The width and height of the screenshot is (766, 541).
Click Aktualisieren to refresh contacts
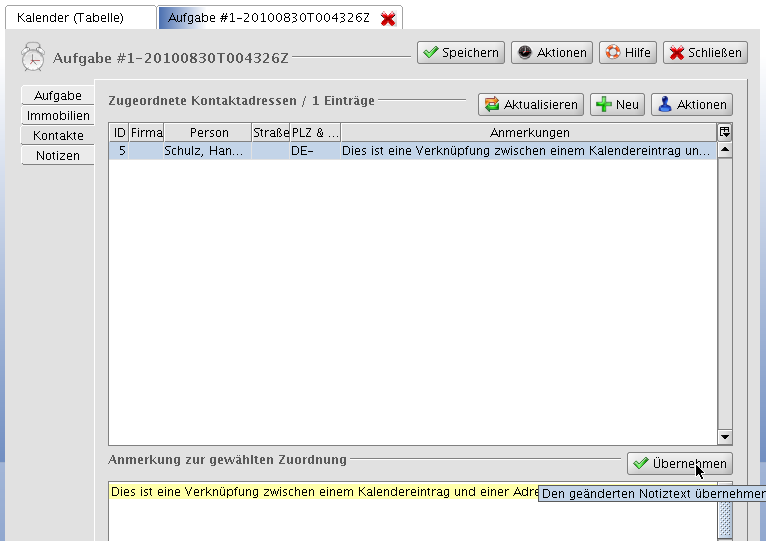tap(530, 105)
